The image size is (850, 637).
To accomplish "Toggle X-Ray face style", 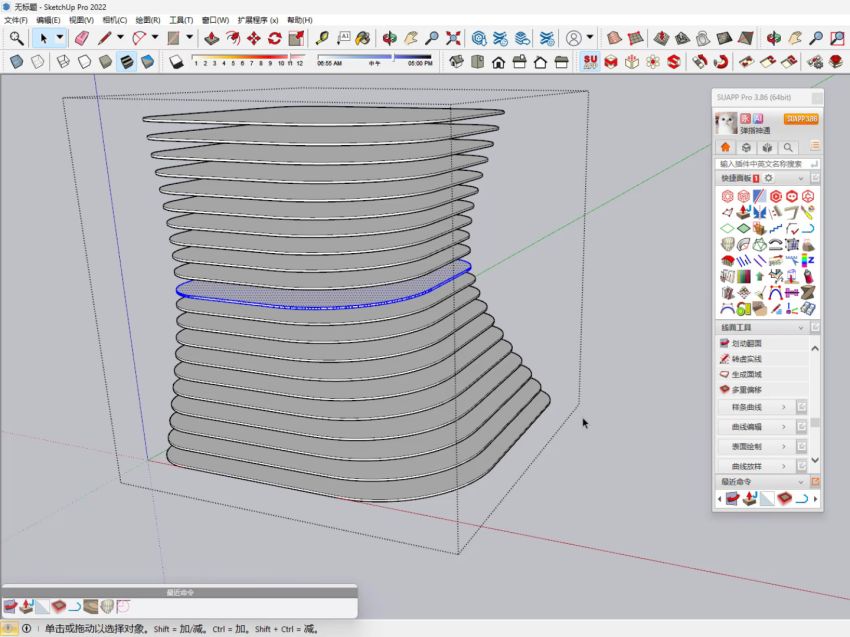I will 16,62.
